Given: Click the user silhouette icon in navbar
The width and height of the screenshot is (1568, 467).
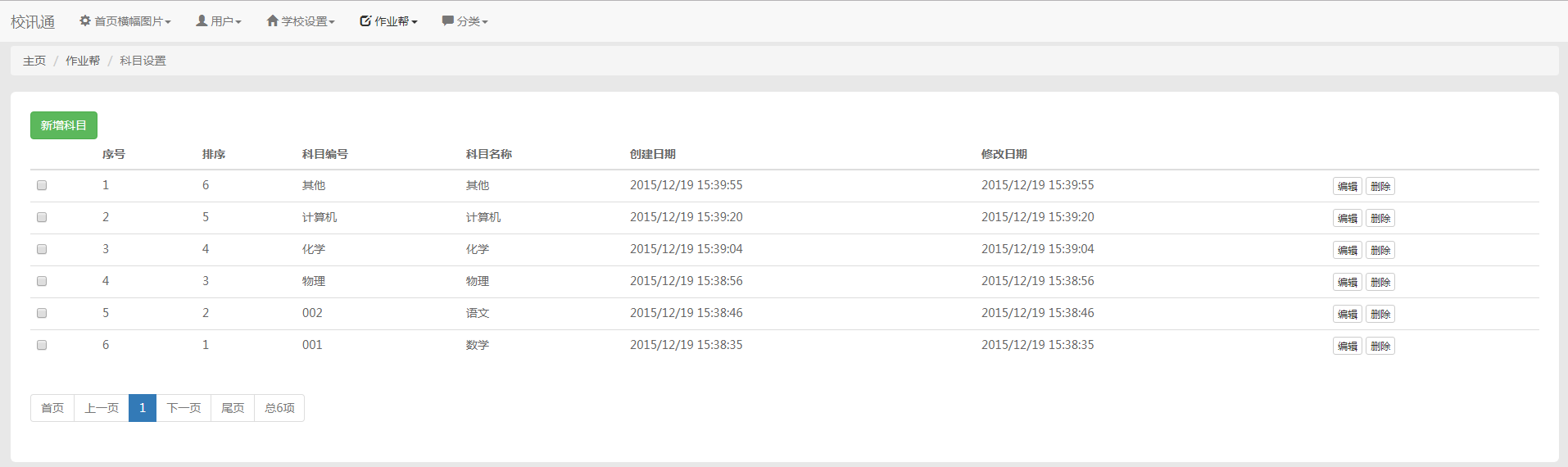Looking at the screenshot, I should [201, 20].
